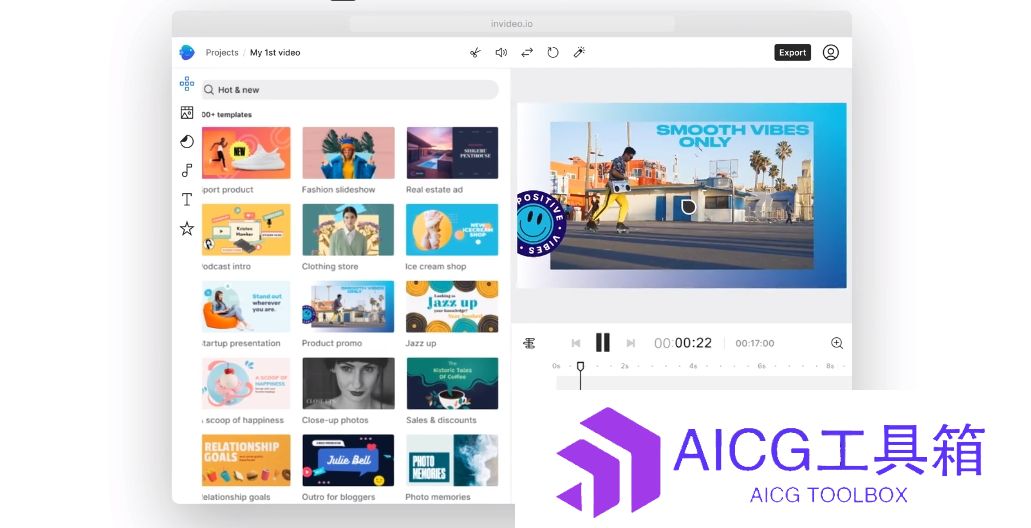This screenshot has height=528, width=1031.
Task: Open the media image sidebar icon
Action: pos(187,113)
